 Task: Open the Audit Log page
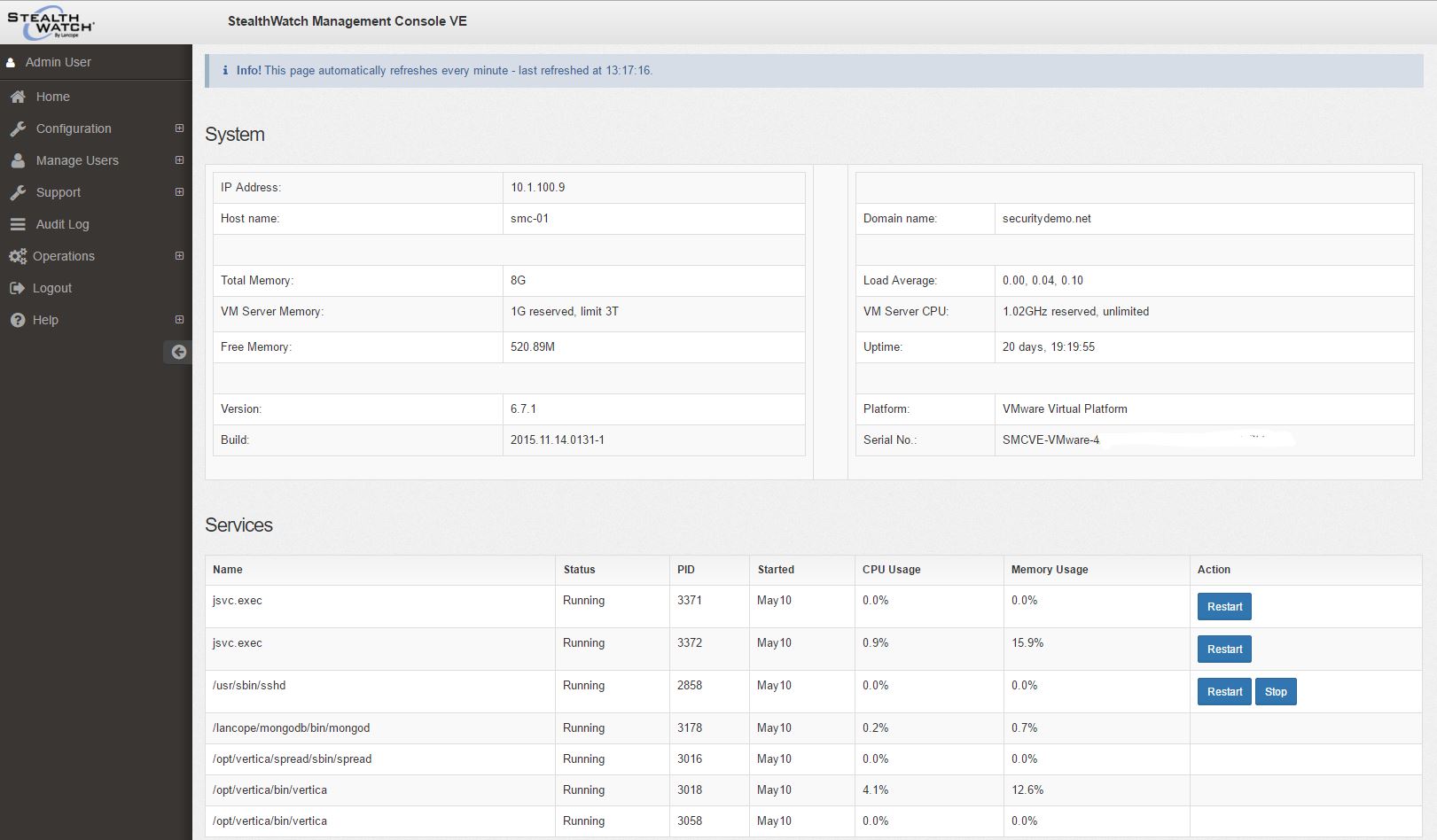click(62, 224)
